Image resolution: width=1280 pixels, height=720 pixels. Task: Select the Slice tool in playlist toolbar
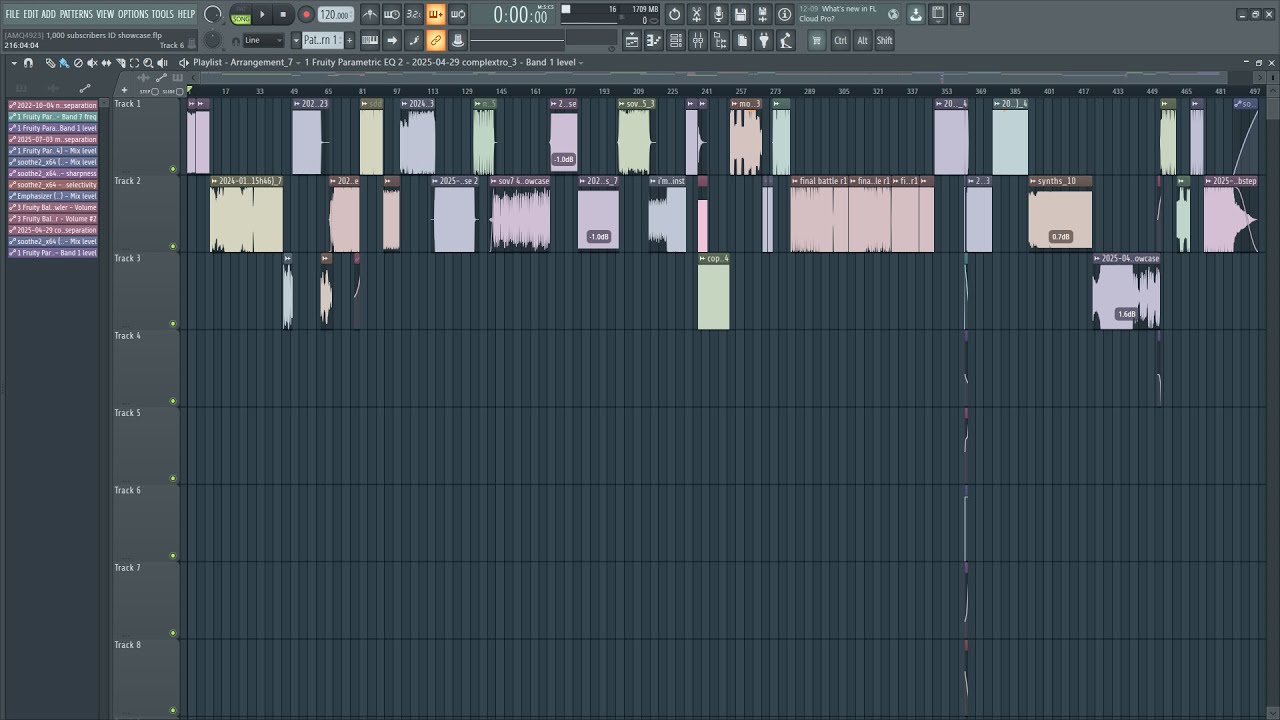pyautogui.click(x=120, y=63)
